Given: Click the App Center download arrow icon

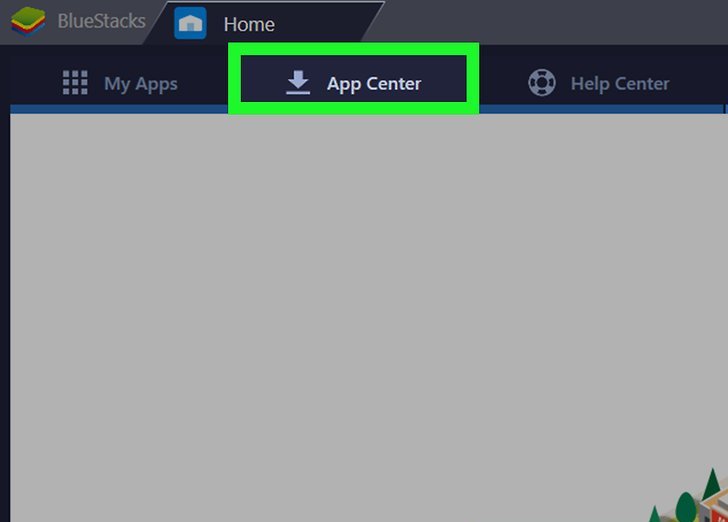Looking at the screenshot, I should point(298,83).
